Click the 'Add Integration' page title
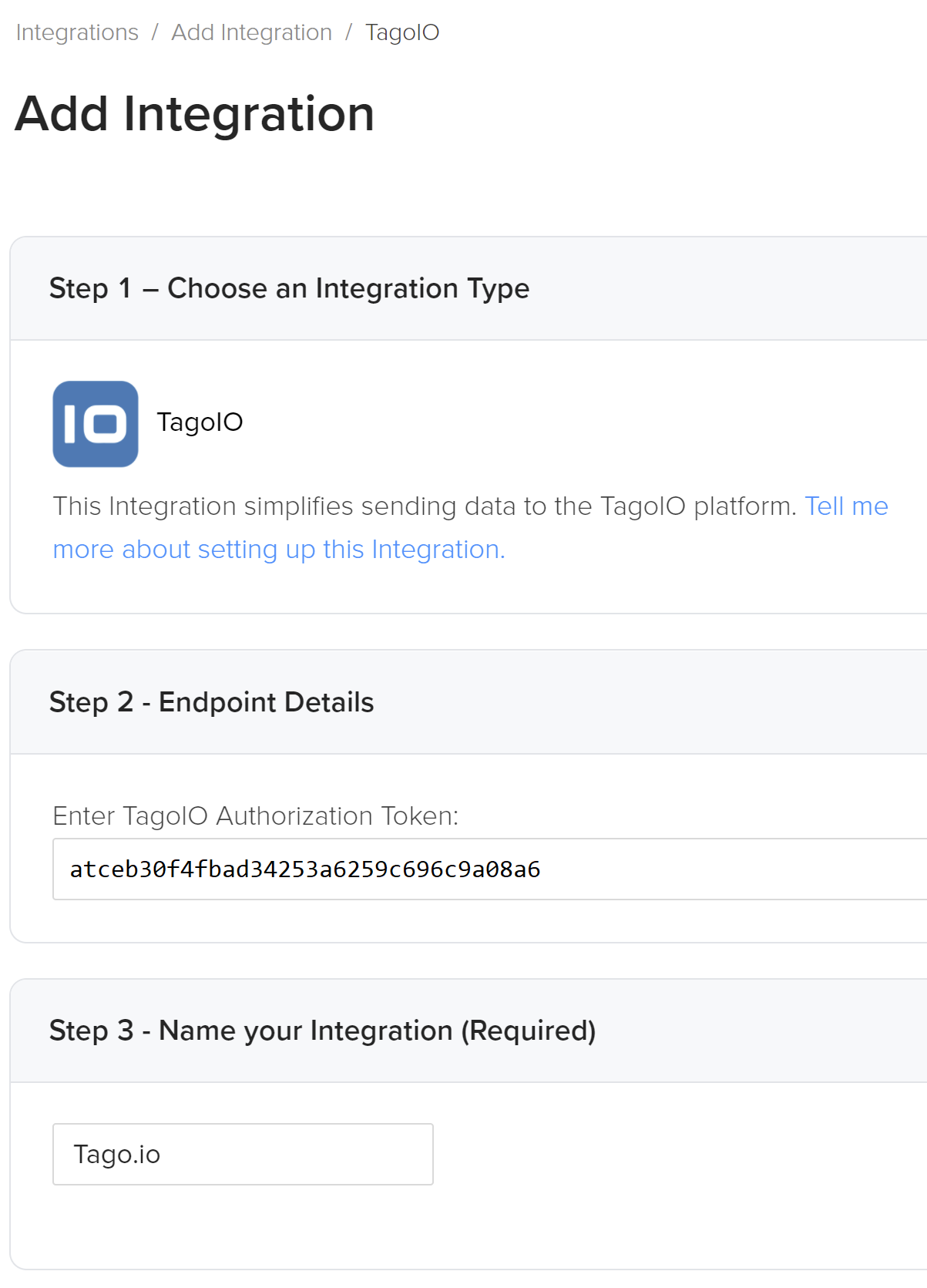This screenshot has height=1288, width=927. (x=194, y=114)
